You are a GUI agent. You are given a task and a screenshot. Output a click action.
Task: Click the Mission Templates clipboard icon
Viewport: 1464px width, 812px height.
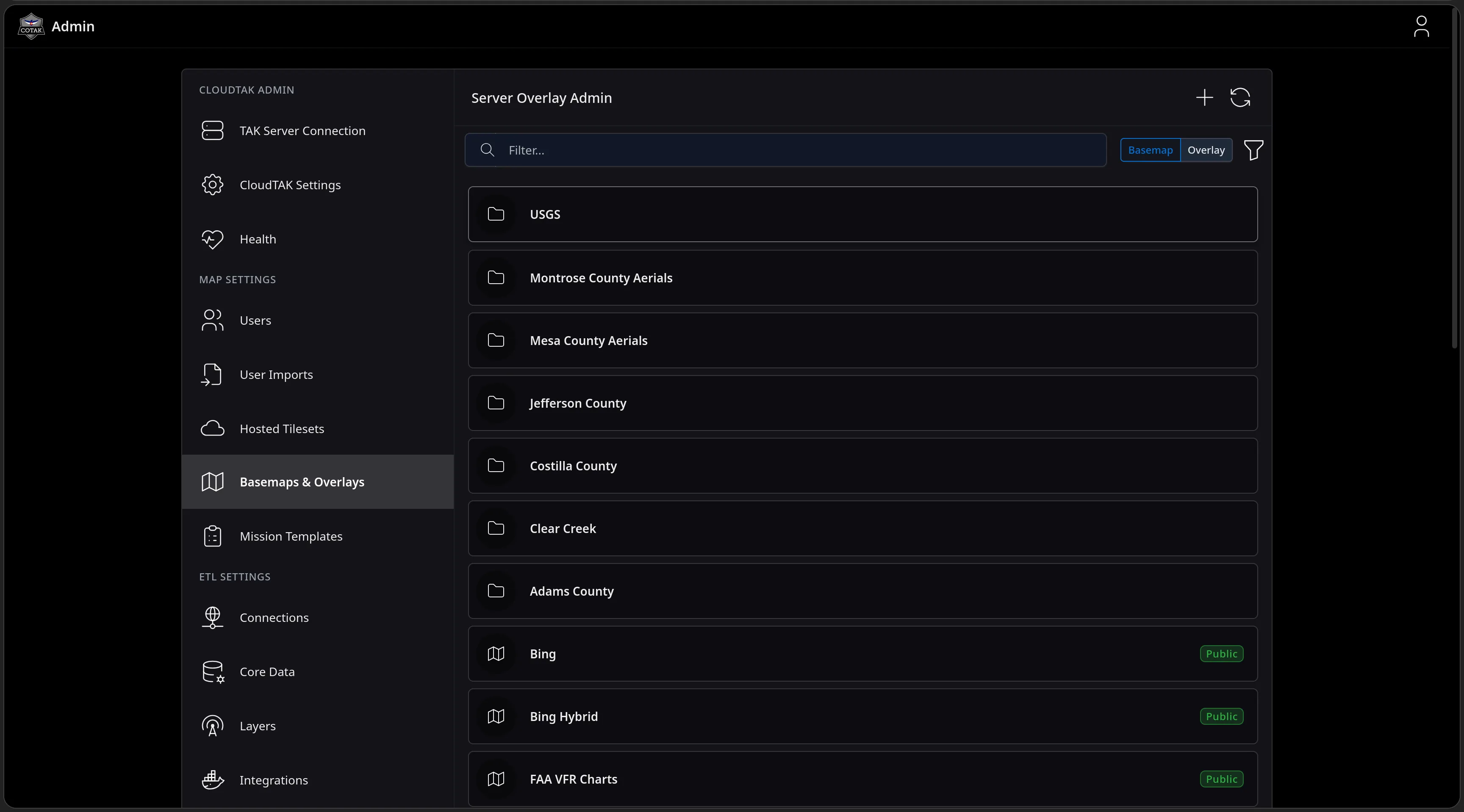(213, 536)
